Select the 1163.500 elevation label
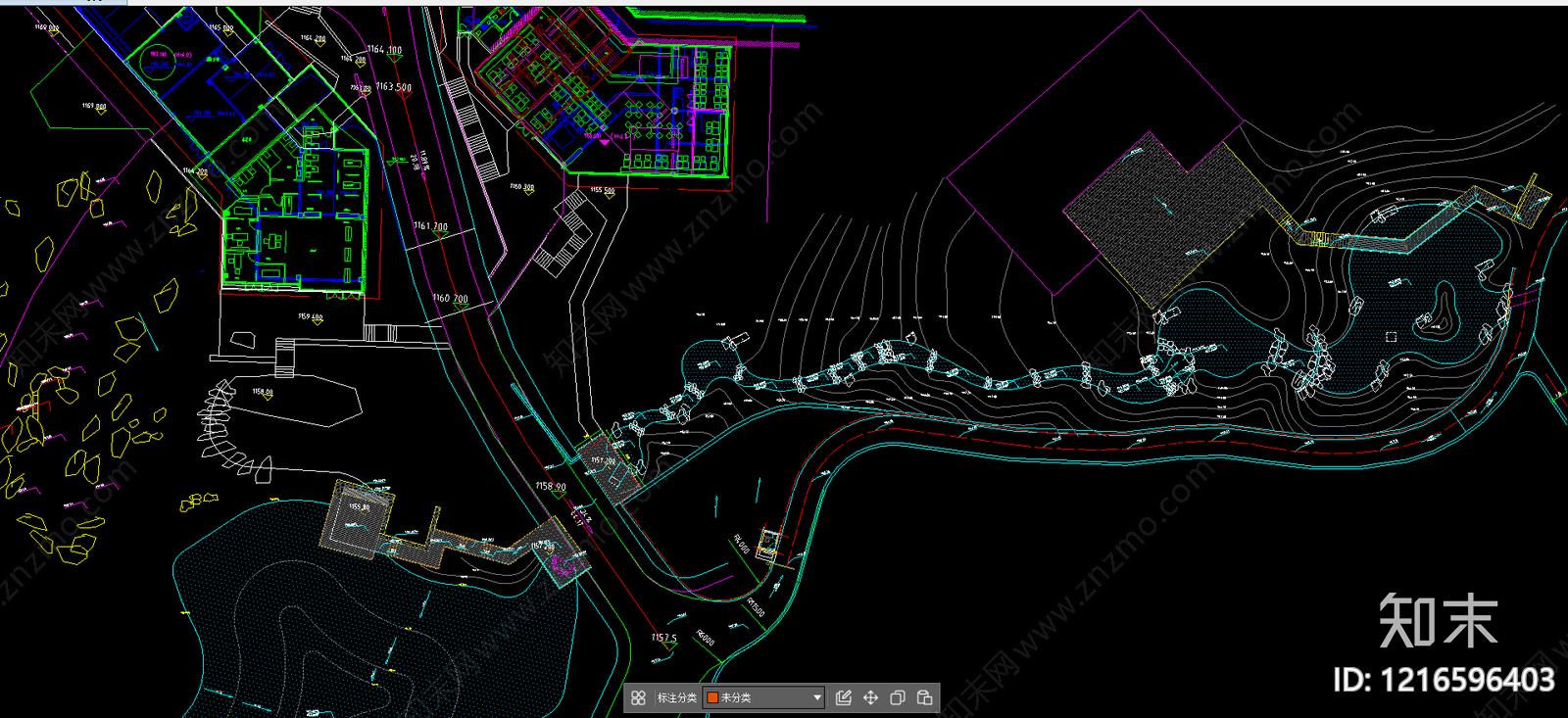 coord(394,87)
